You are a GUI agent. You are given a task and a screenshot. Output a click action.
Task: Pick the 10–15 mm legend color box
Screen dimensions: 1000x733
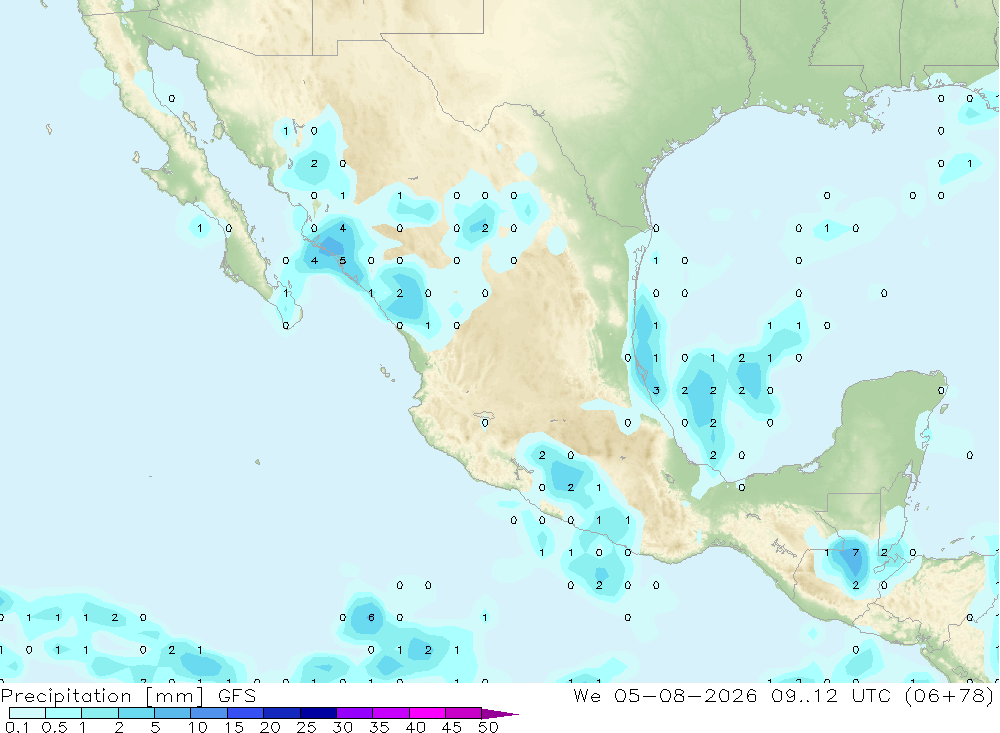(x=209, y=713)
